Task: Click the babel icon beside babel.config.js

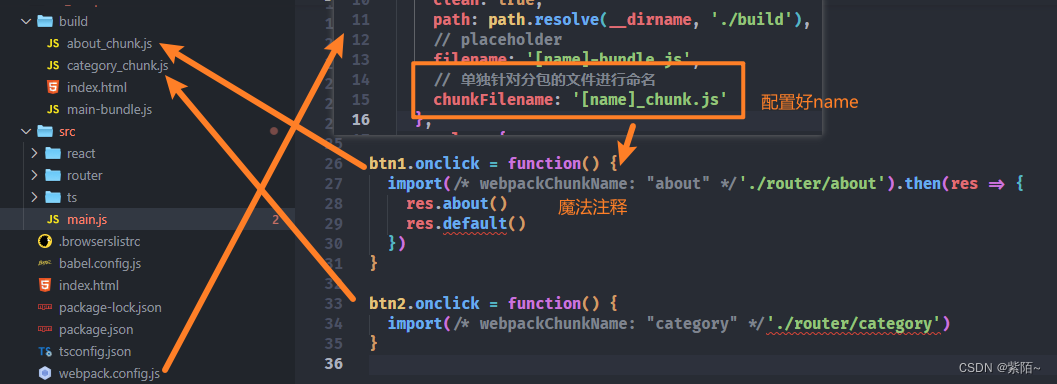Action: coord(45,263)
